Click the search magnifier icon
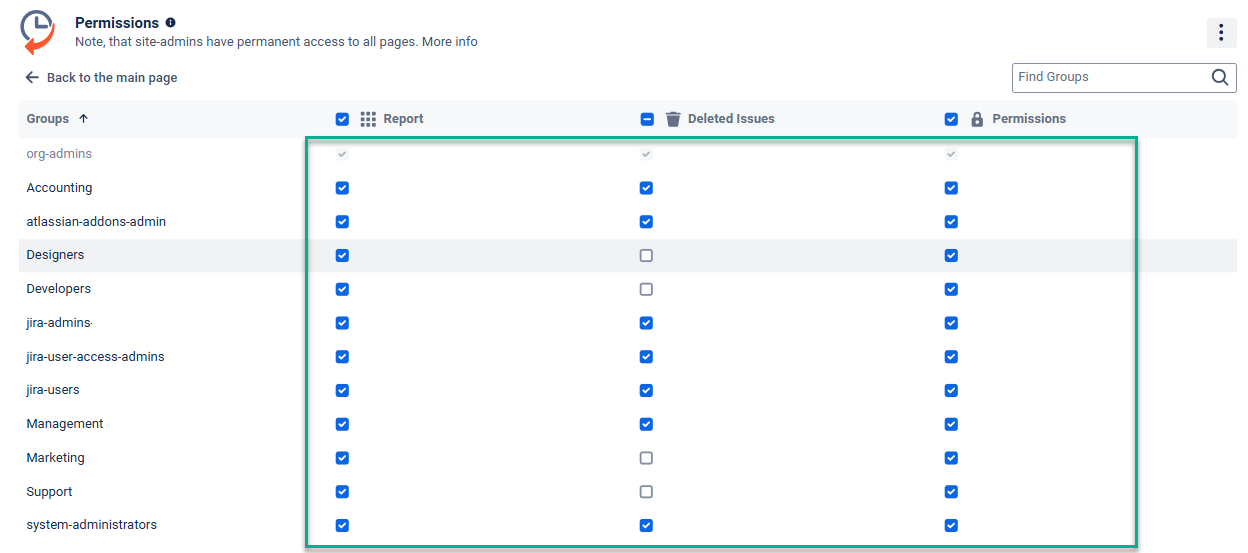The image size is (1248, 553). (1220, 77)
